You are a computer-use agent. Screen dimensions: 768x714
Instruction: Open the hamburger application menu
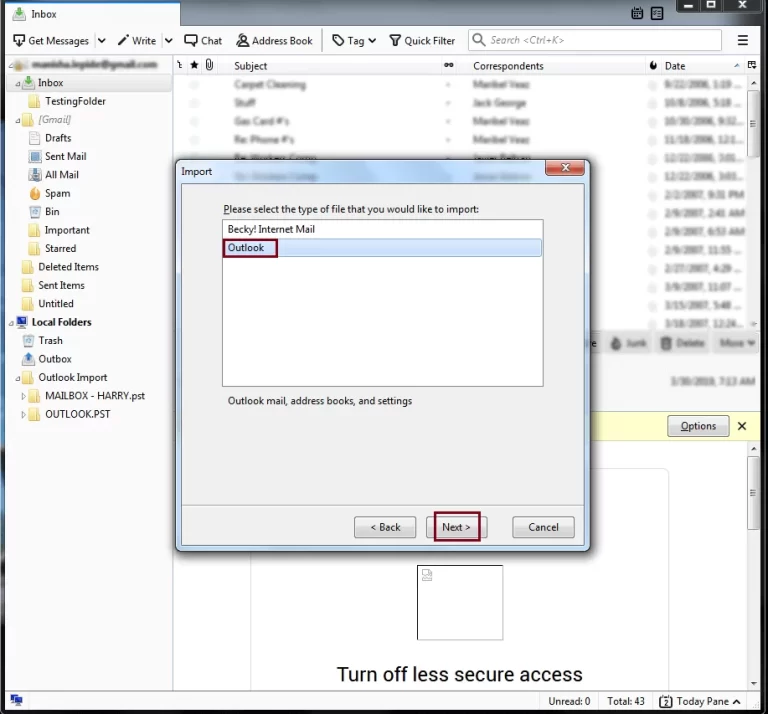click(x=743, y=40)
